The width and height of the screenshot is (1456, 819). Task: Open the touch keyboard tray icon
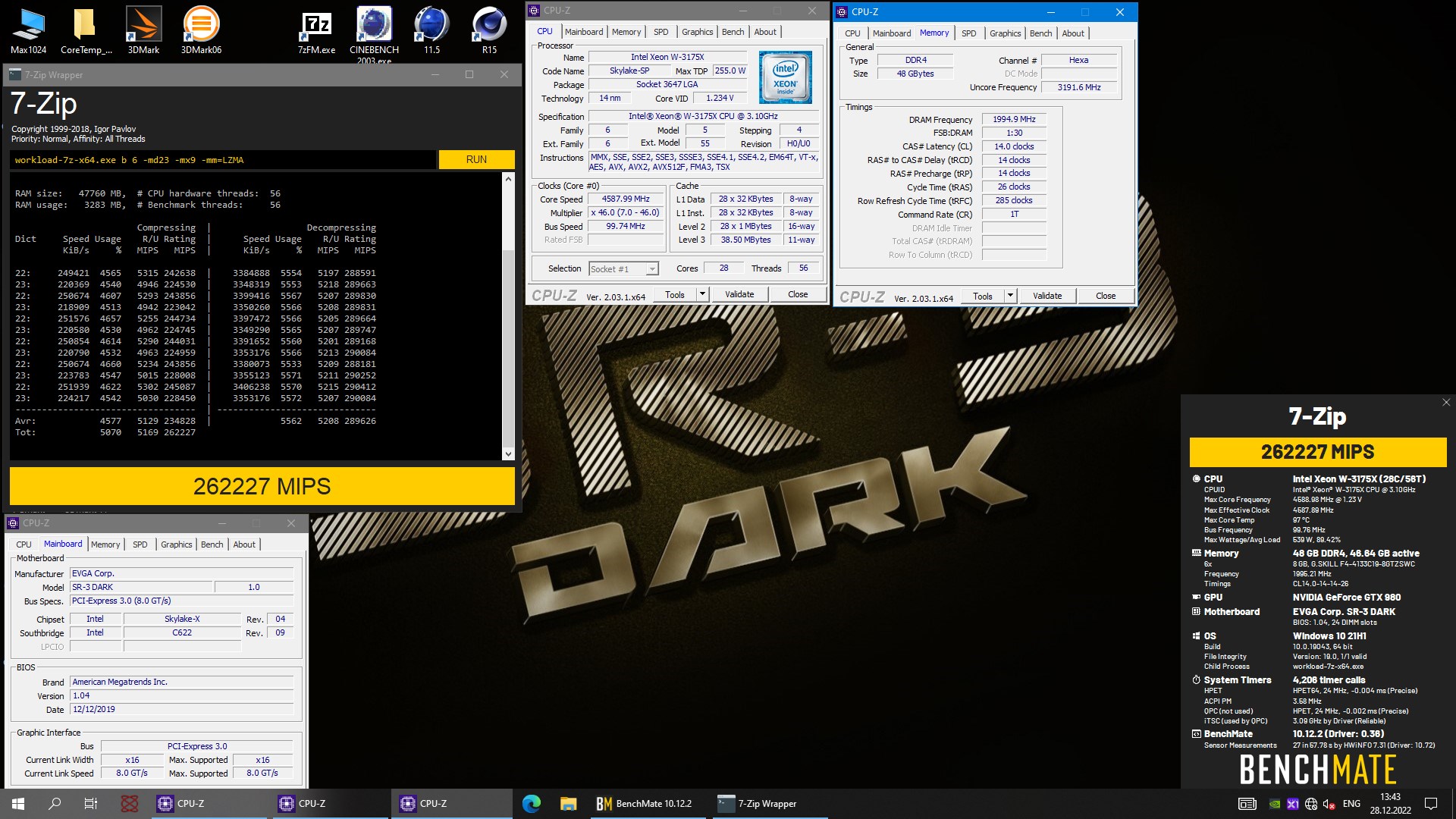pos(1247,804)
